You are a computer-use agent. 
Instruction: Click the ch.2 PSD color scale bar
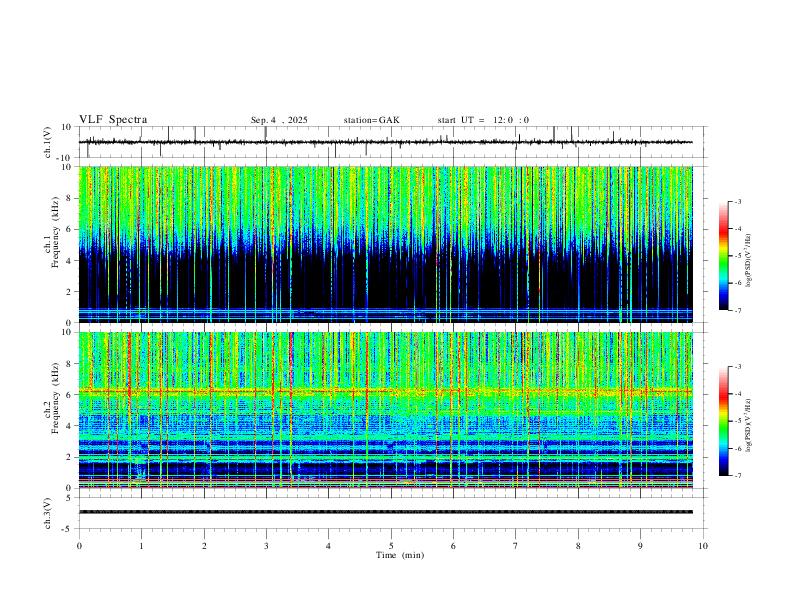[x=724, y=421]
